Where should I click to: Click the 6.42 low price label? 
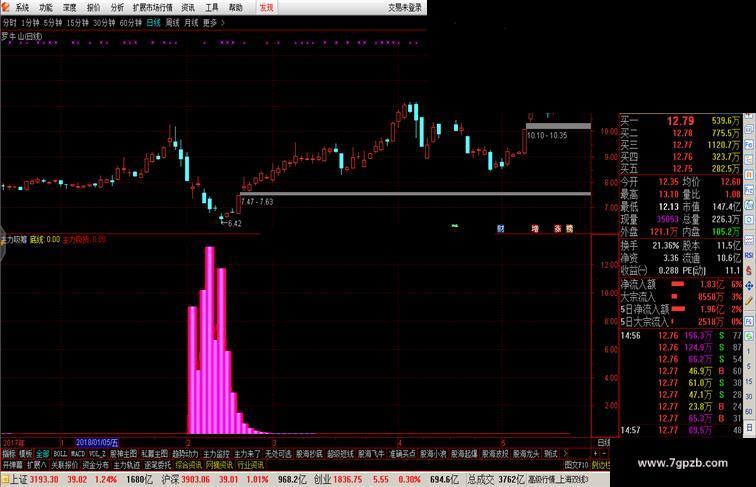[234, 223]
